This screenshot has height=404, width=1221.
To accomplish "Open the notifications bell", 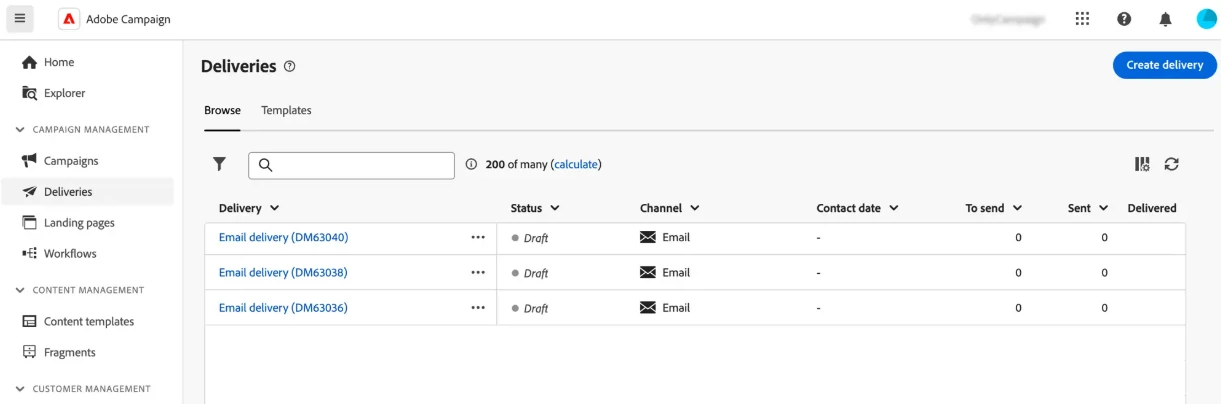I will 1165,19.
